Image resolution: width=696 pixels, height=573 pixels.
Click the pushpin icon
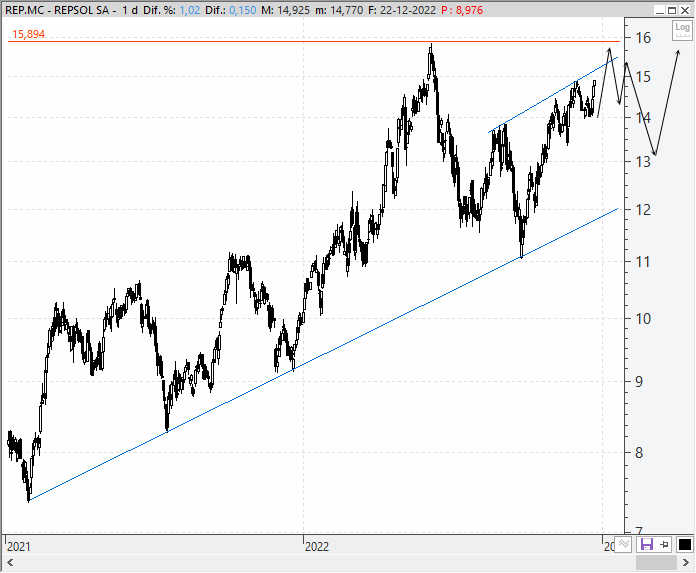click(664, 544)
